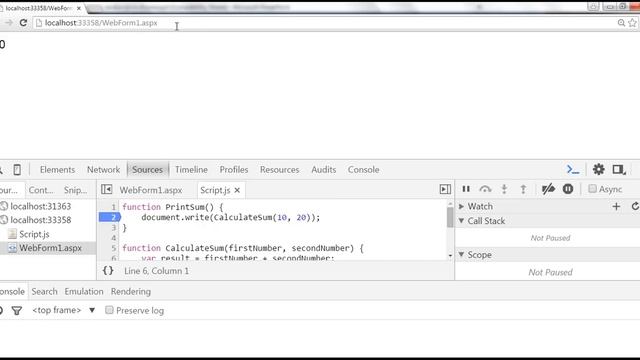Image resolution: width=640 pixels, height=360 pixels.
Task: Switch to Snippets navigator tab
Action: (76, 190)
